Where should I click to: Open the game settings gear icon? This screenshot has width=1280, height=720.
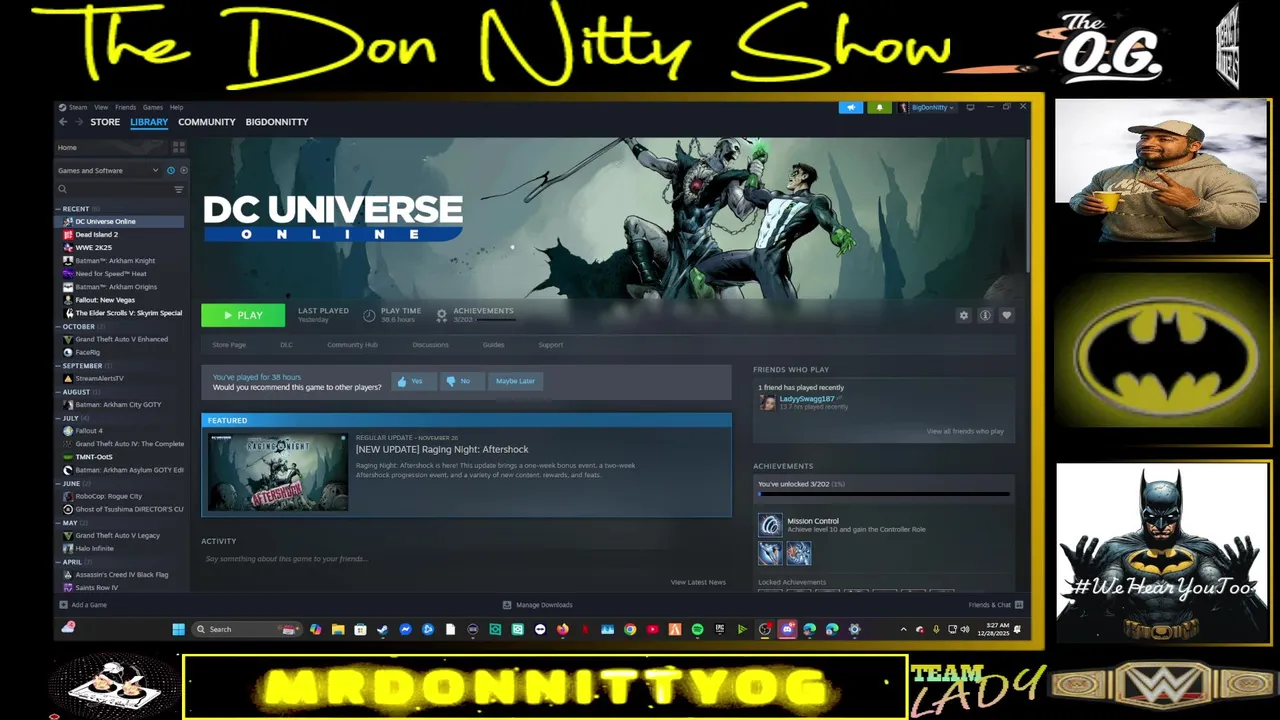pos(964,316)
